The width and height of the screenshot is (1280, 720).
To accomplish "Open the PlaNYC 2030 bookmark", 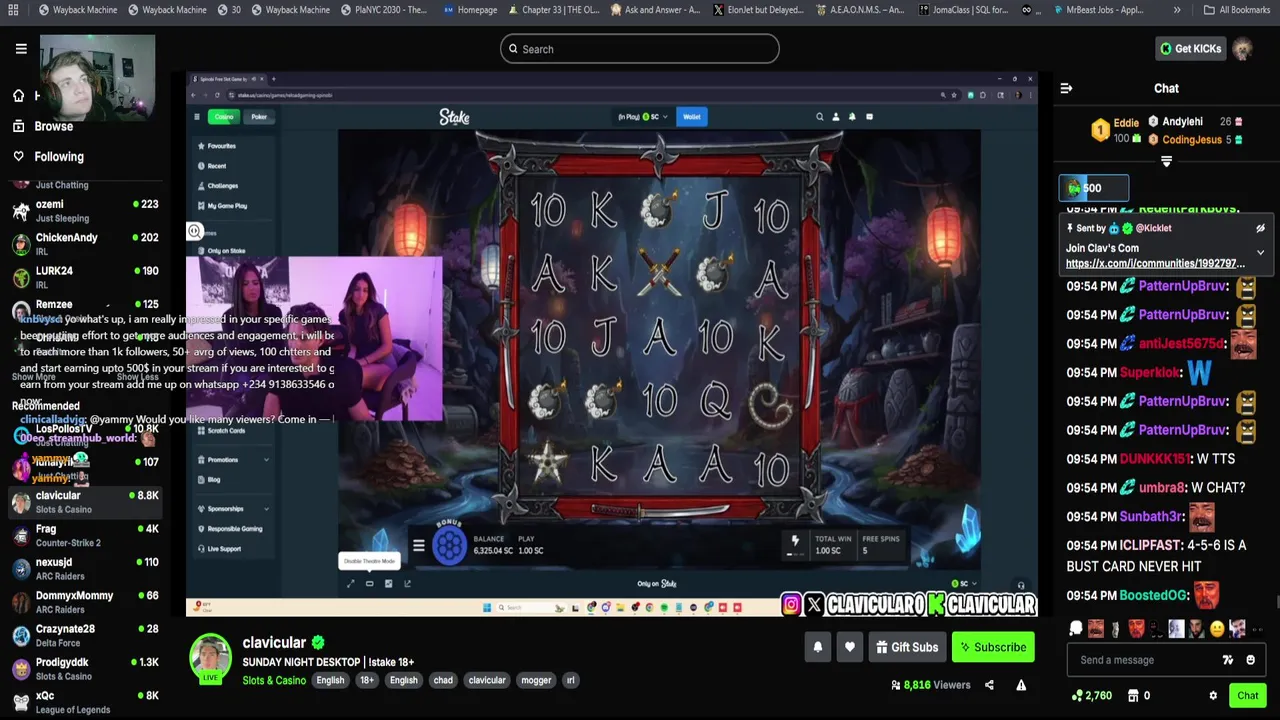I will click(x=383, y=10).
